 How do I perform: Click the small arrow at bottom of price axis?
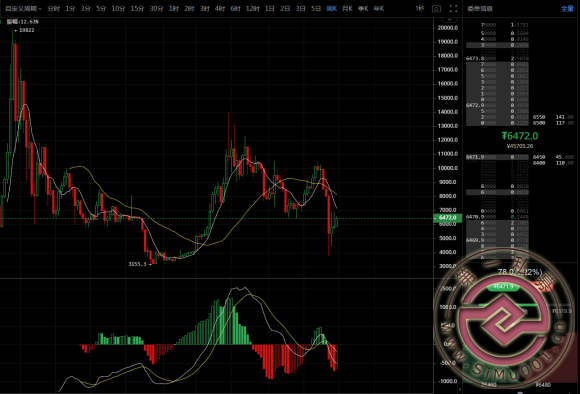tap(460, 389)
